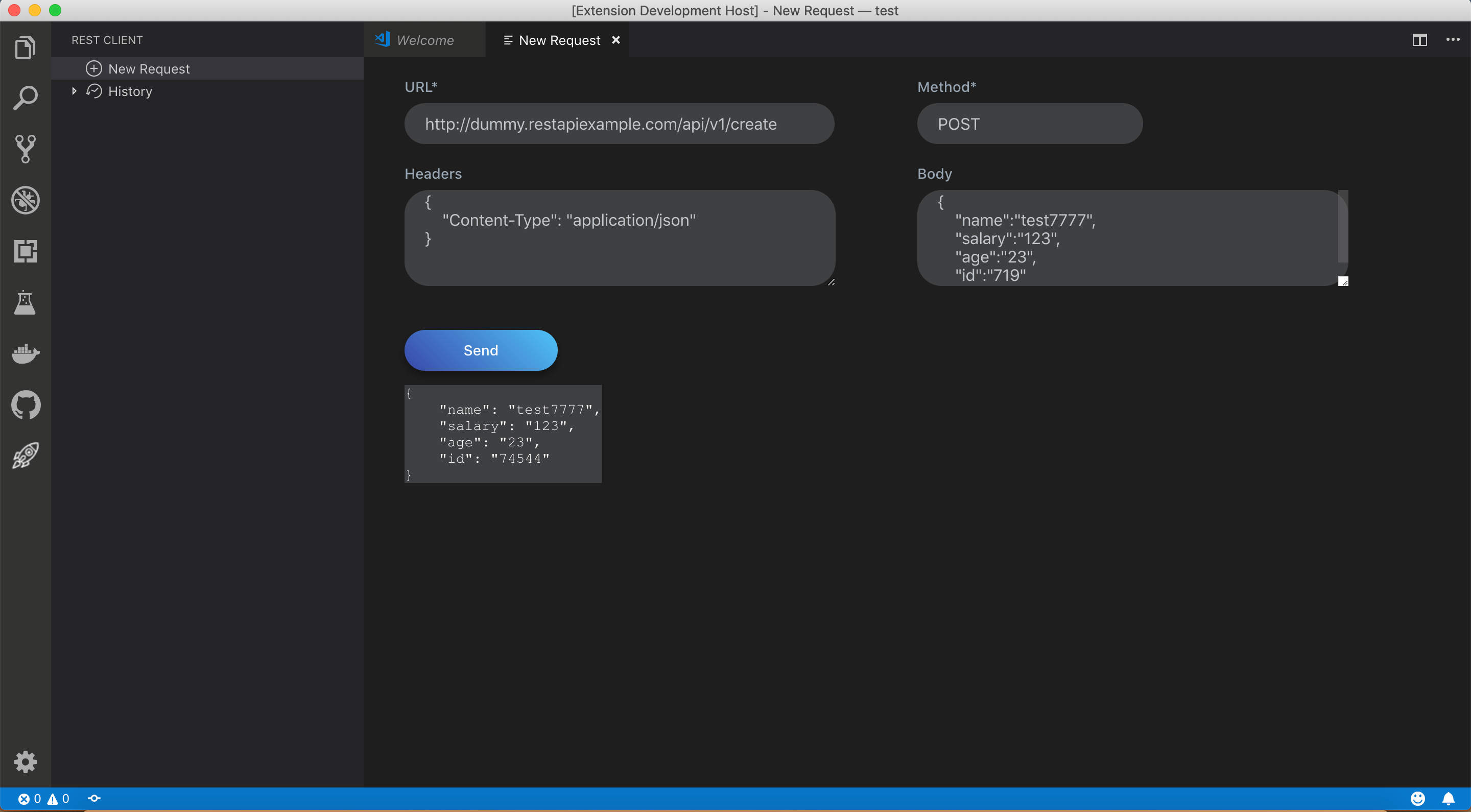
Task: Open the Extensions panel icon
Action: point(25,251)
